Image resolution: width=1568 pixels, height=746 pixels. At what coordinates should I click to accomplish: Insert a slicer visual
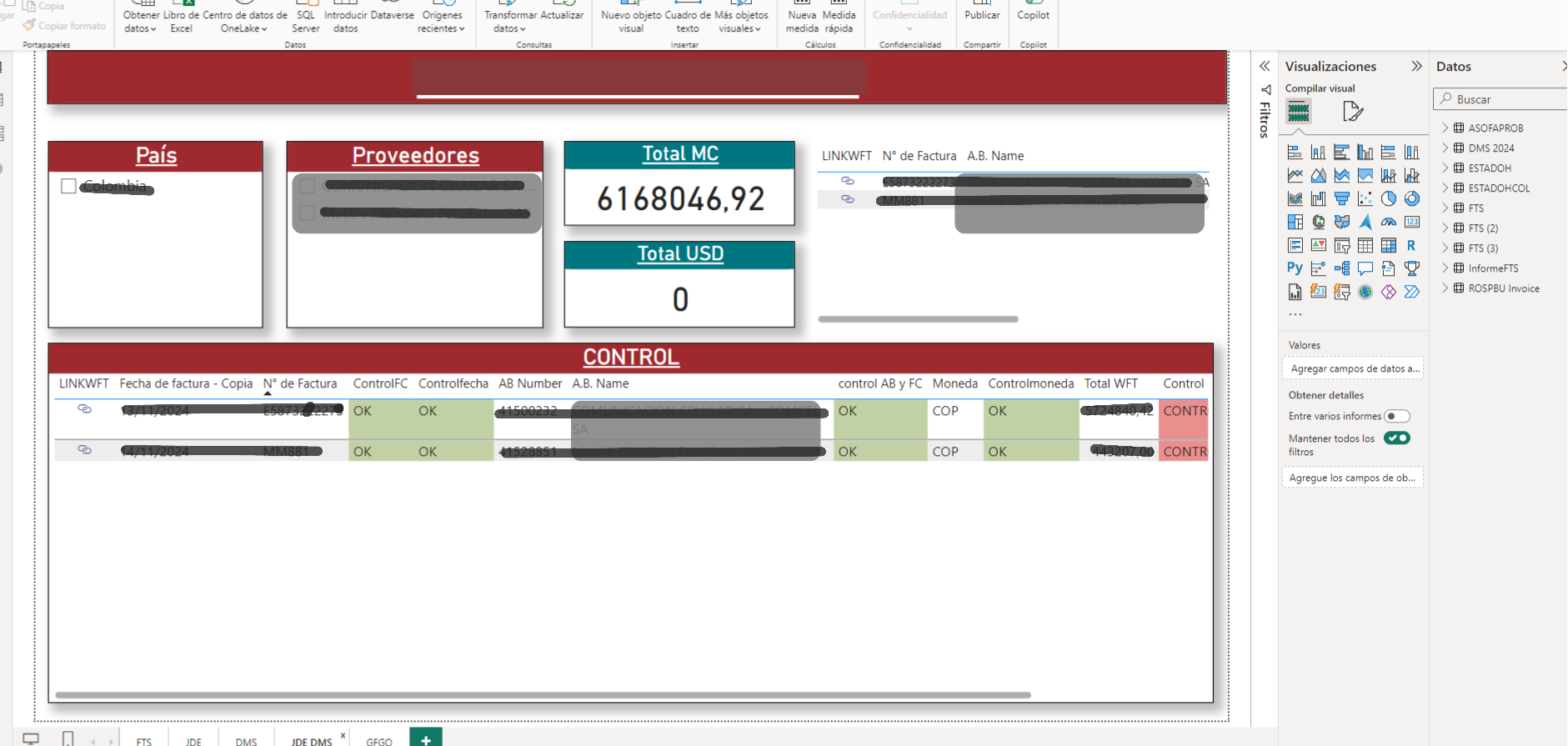click(1341, 246)
